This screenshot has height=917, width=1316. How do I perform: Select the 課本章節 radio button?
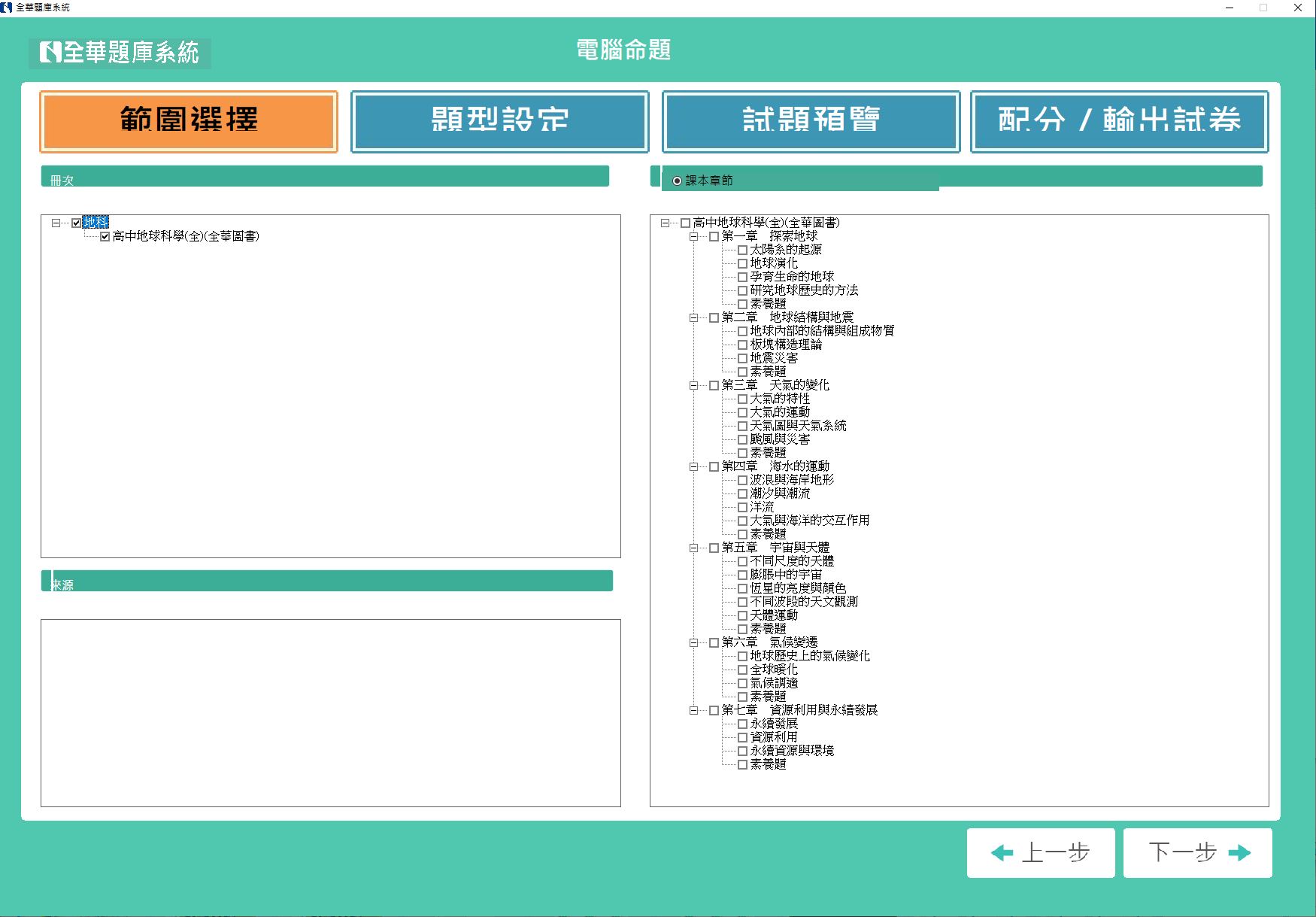[x=677, y=181]
